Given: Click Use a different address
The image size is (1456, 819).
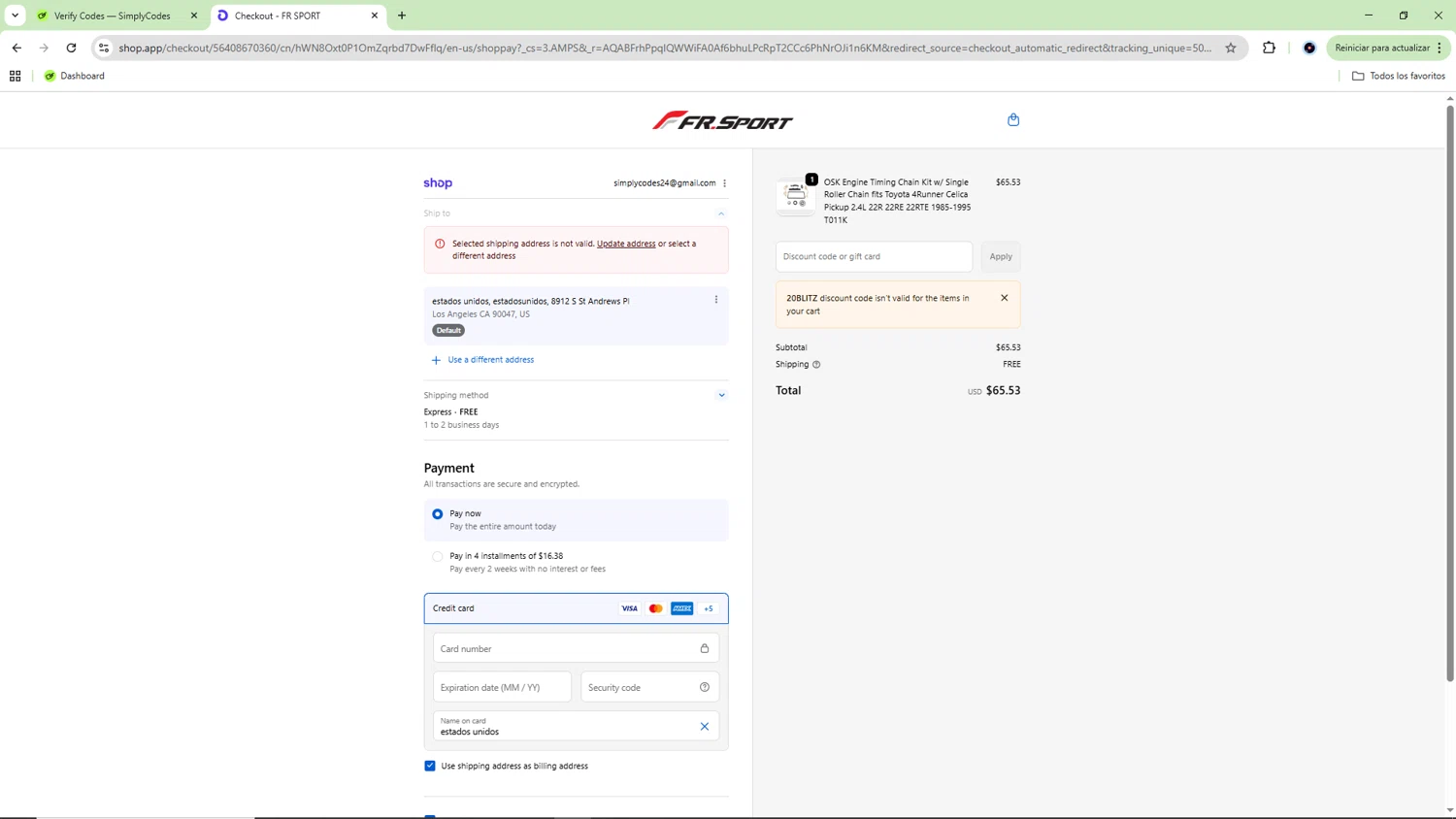Looking at the screenshot, I should [x=482, y=360].
